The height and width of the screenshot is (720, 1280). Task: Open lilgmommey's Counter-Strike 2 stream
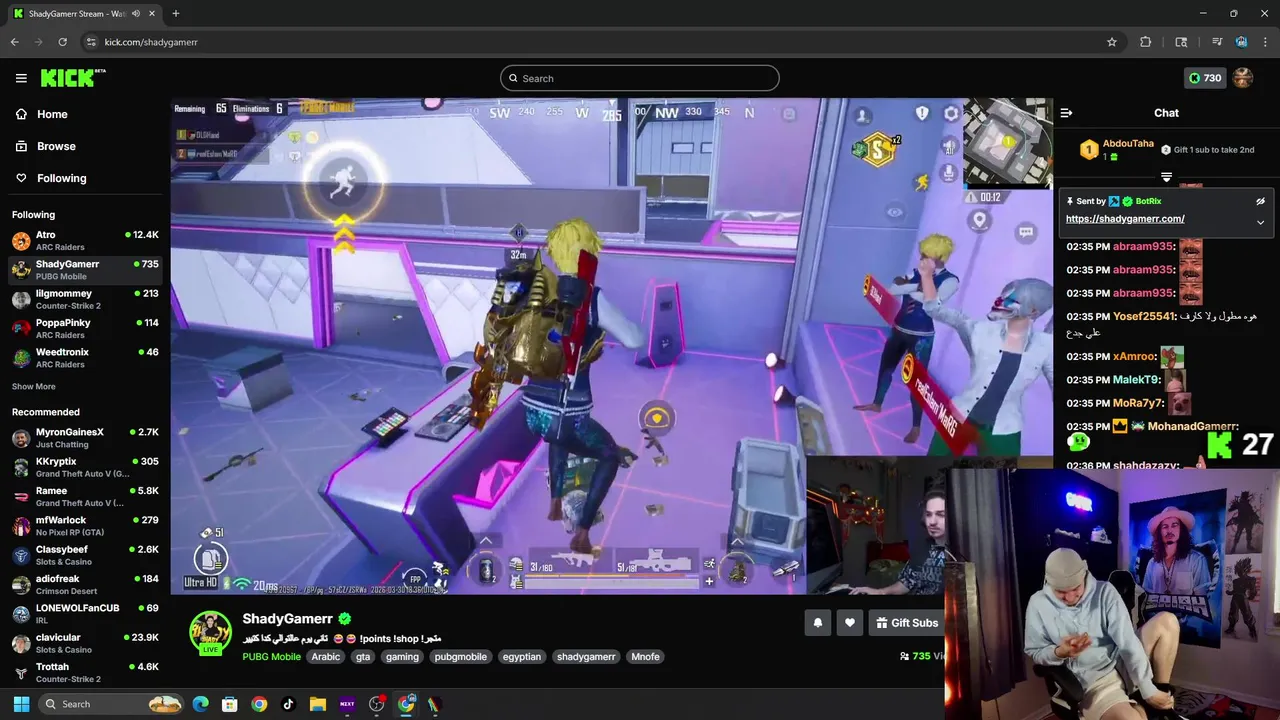[85, 299]
